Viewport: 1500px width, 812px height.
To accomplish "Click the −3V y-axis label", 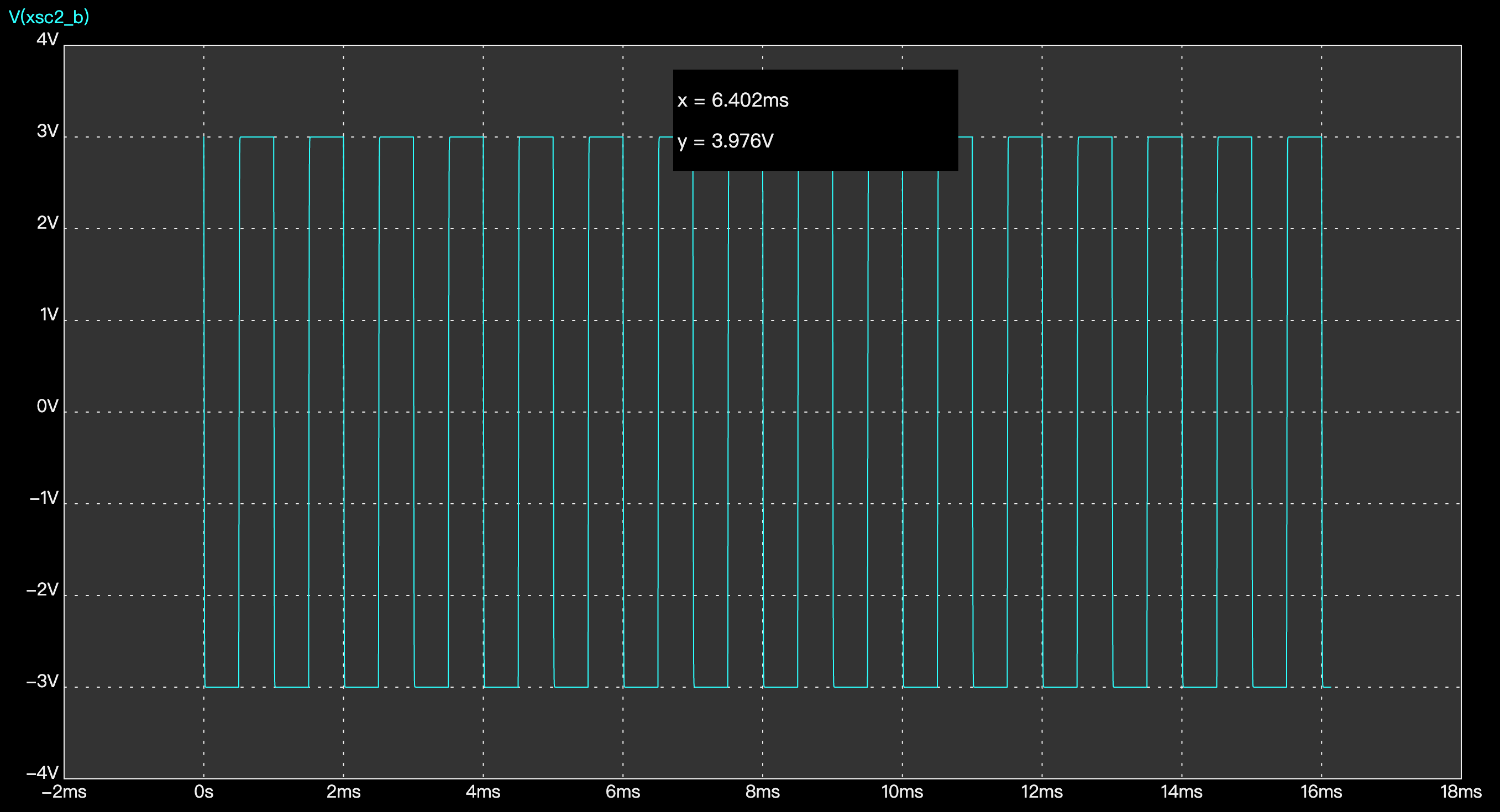I will tap(43, 681).
